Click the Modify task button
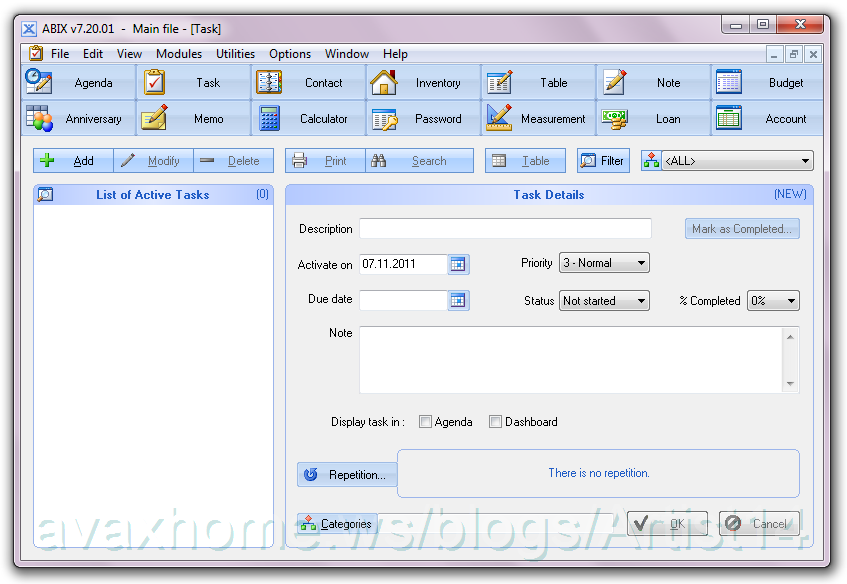This screenshot has width=847, height=584. [x=153, y=160]
